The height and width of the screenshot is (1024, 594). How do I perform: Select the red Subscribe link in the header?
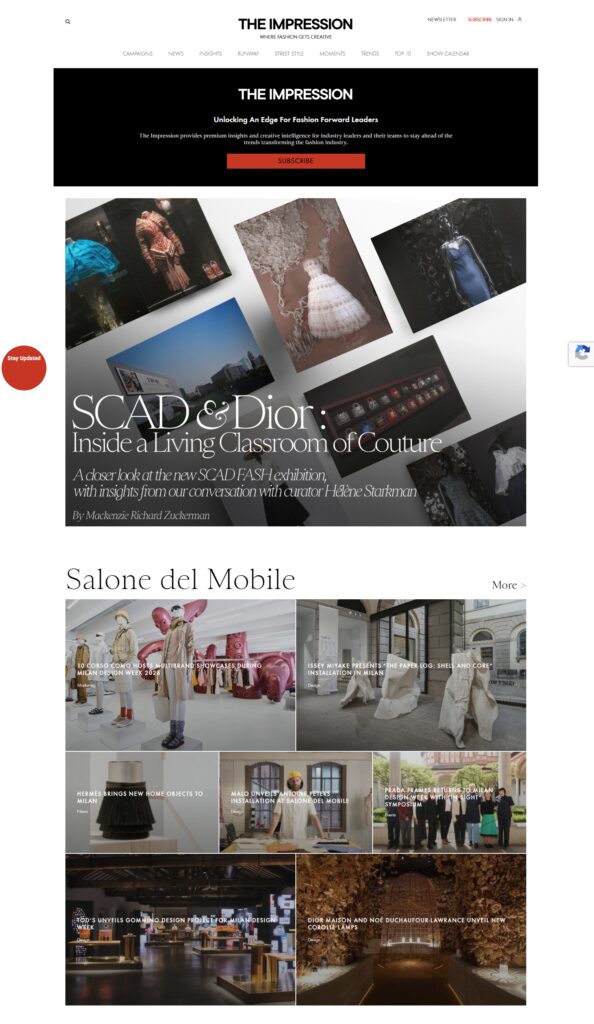click(x=480, y=20)
